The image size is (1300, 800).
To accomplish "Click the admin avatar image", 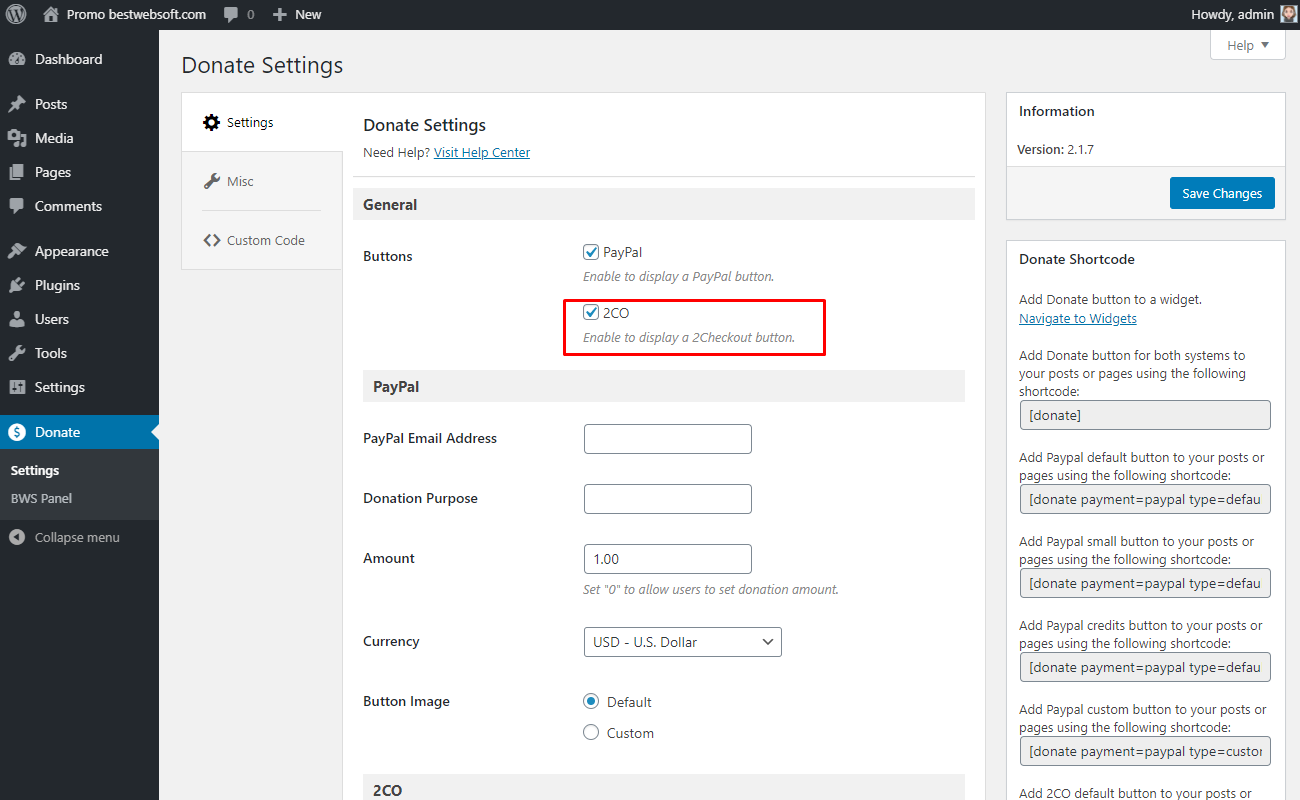I will 1289,15.
